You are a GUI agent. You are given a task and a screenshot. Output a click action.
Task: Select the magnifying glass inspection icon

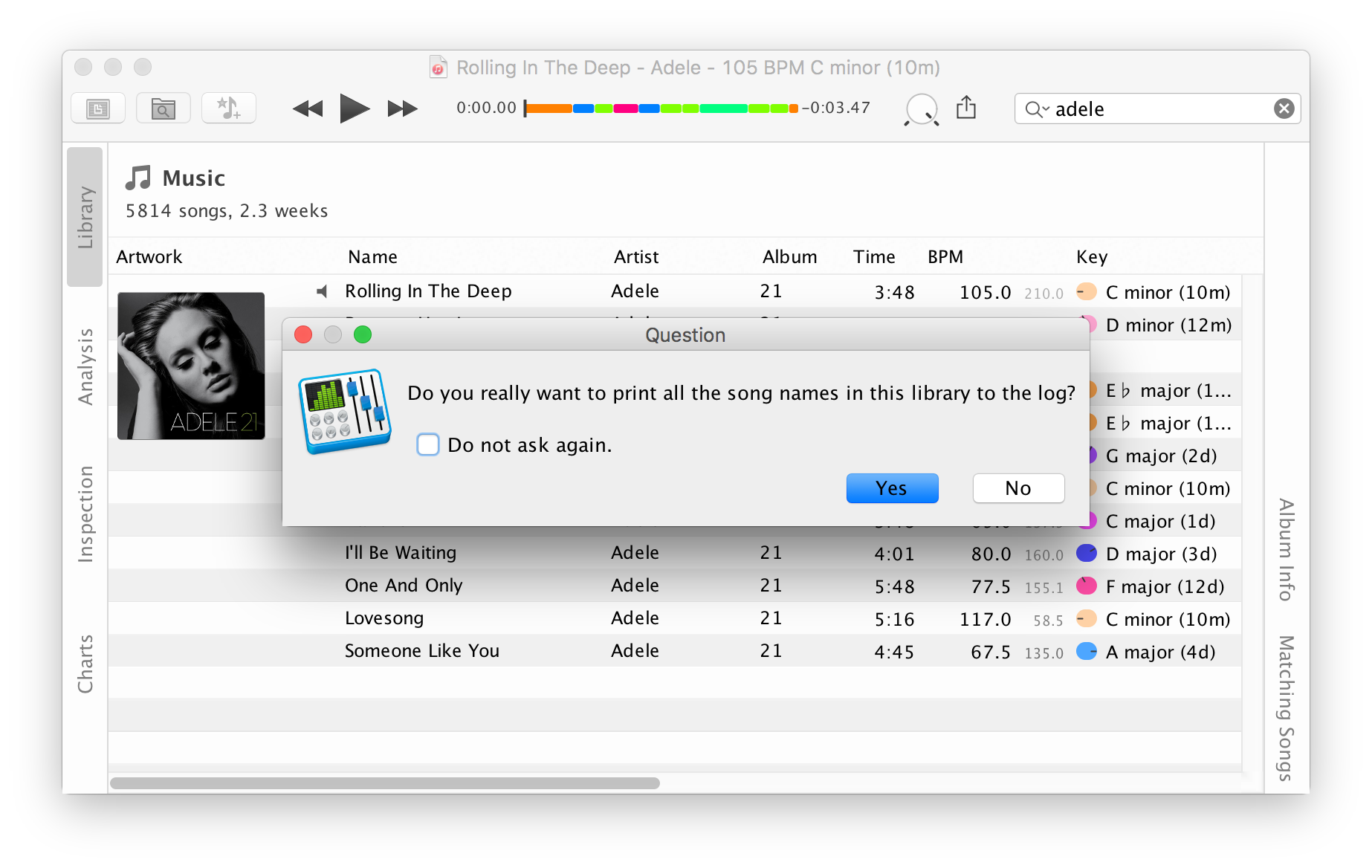point(920,108)
